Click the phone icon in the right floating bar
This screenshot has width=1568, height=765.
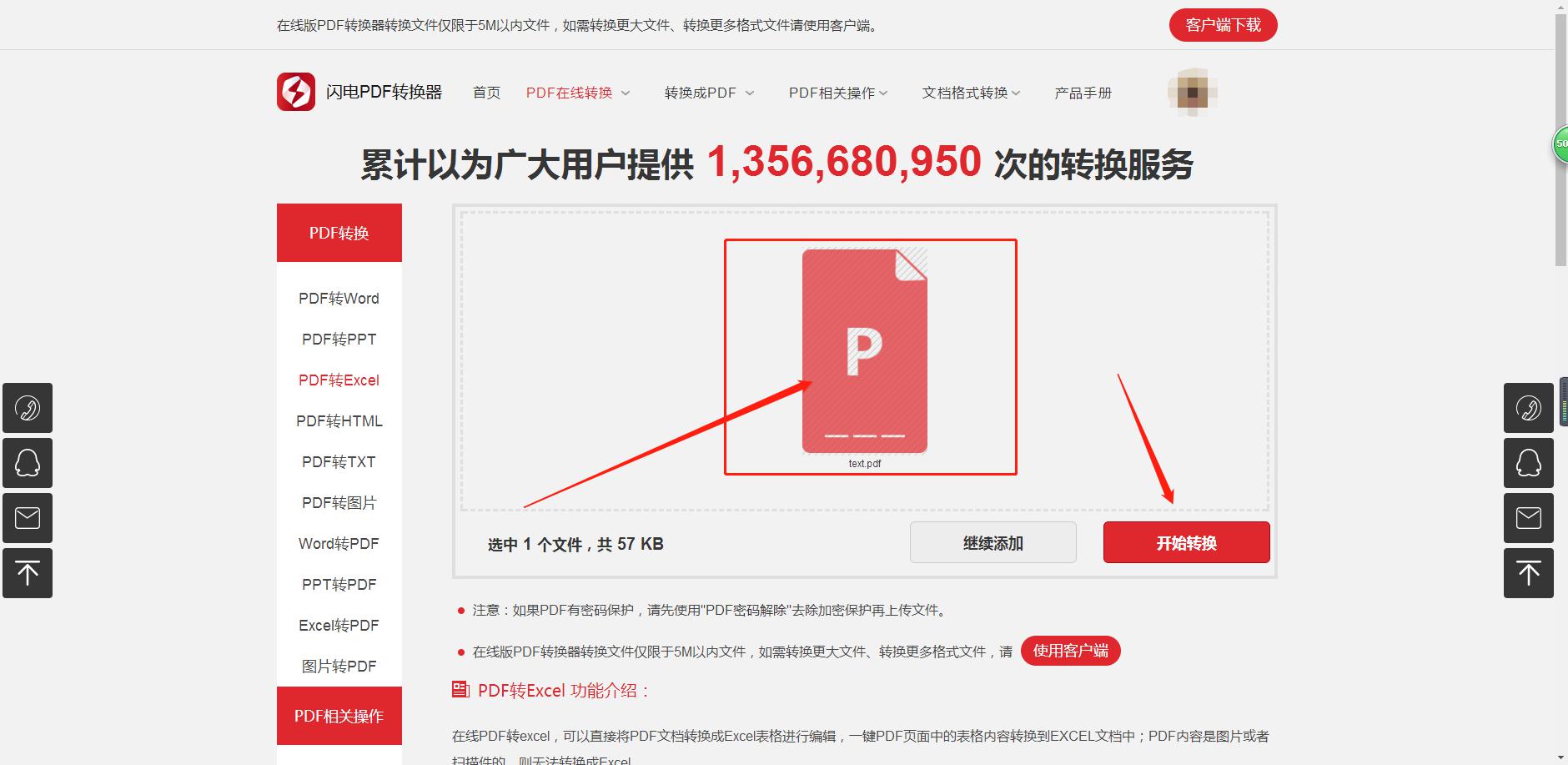1529,408
